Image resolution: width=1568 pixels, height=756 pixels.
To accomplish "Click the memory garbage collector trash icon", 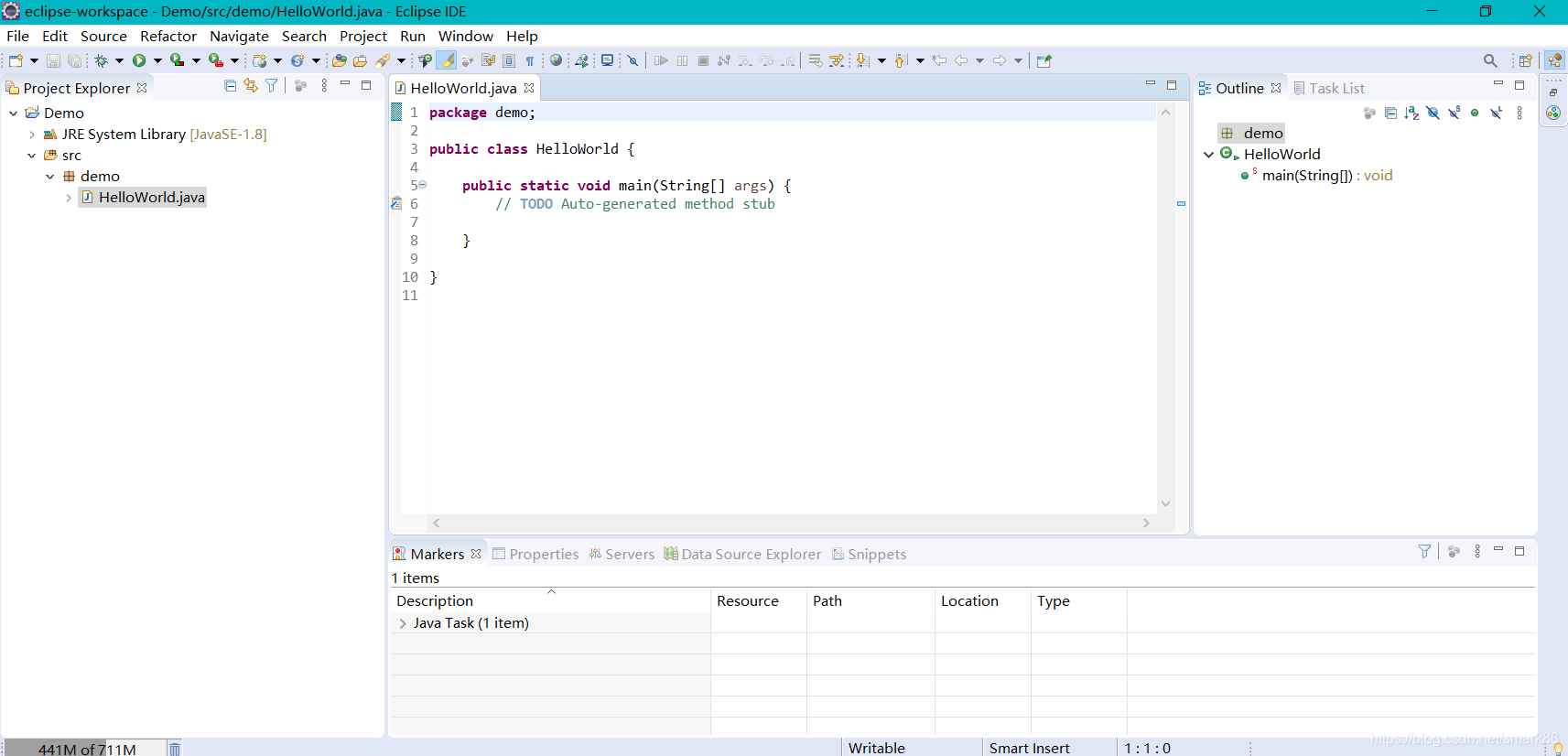I will [175, 749].
